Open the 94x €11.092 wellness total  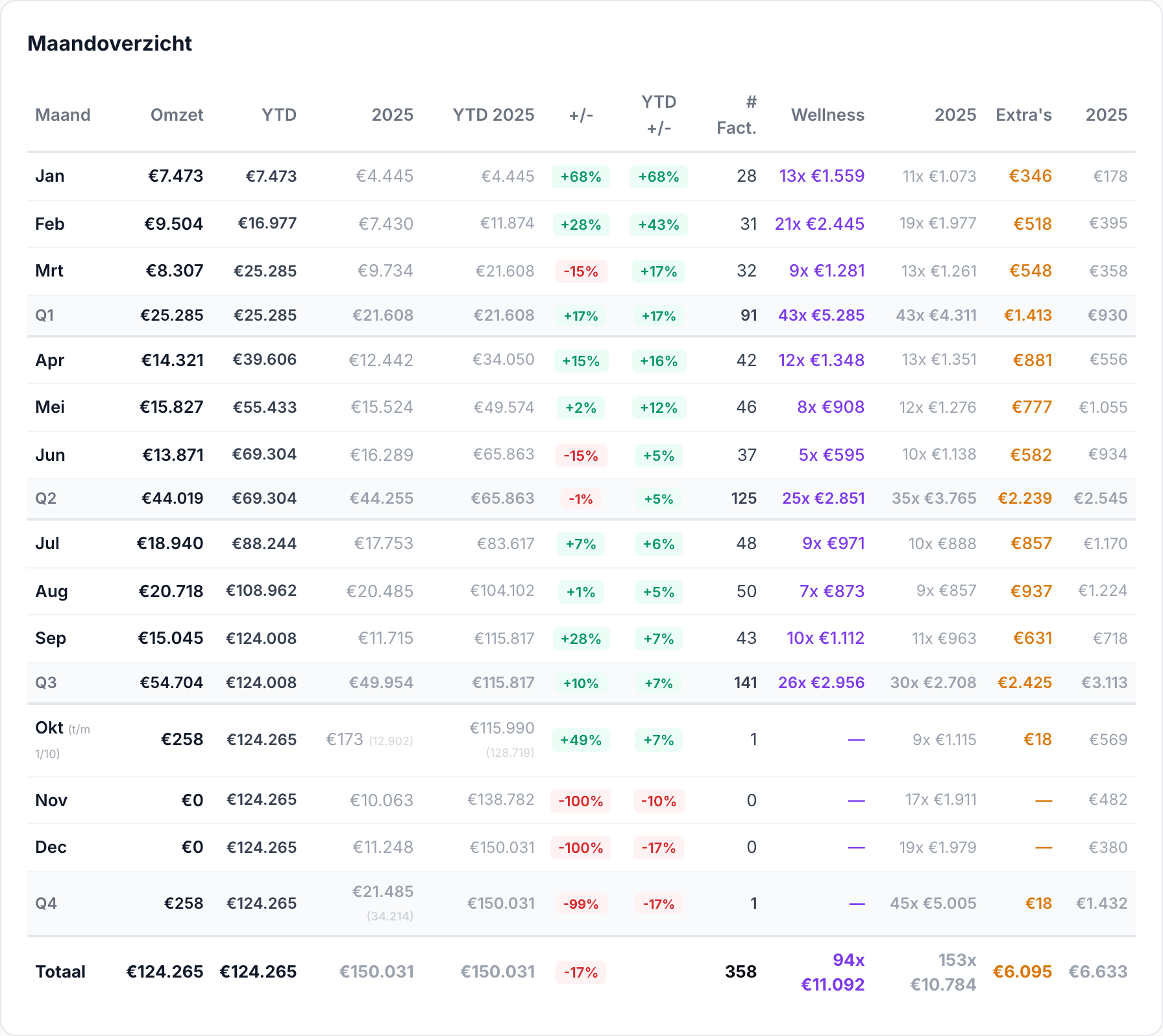click(x=833, y=972)
